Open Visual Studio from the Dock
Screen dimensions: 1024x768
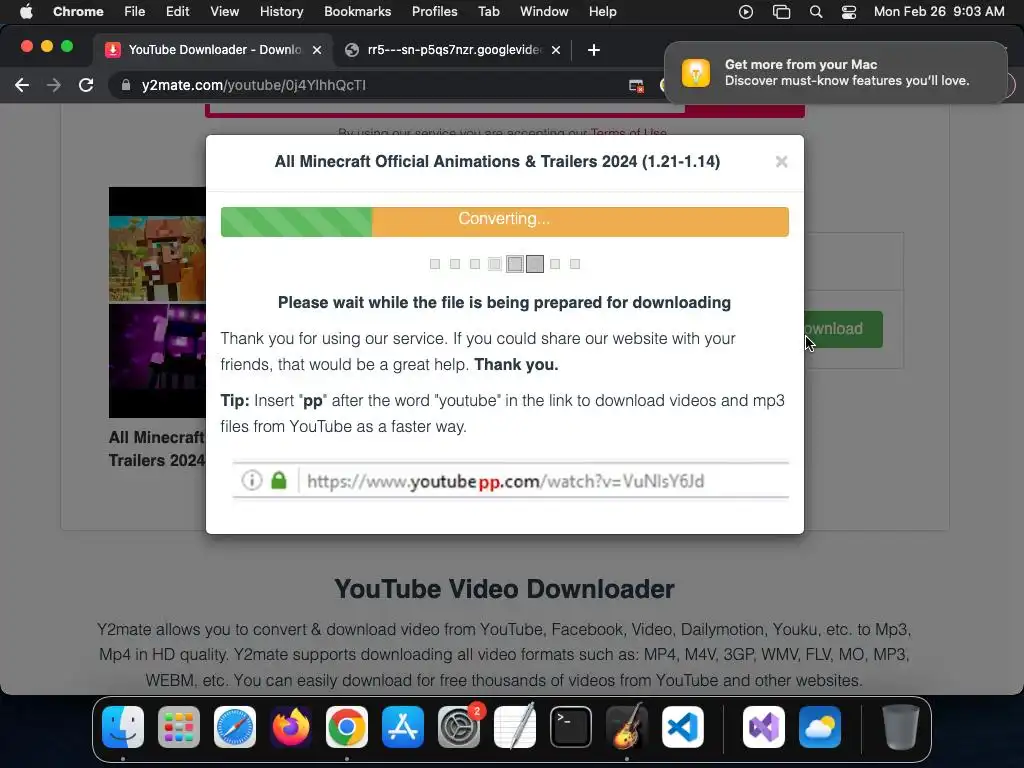763,727
